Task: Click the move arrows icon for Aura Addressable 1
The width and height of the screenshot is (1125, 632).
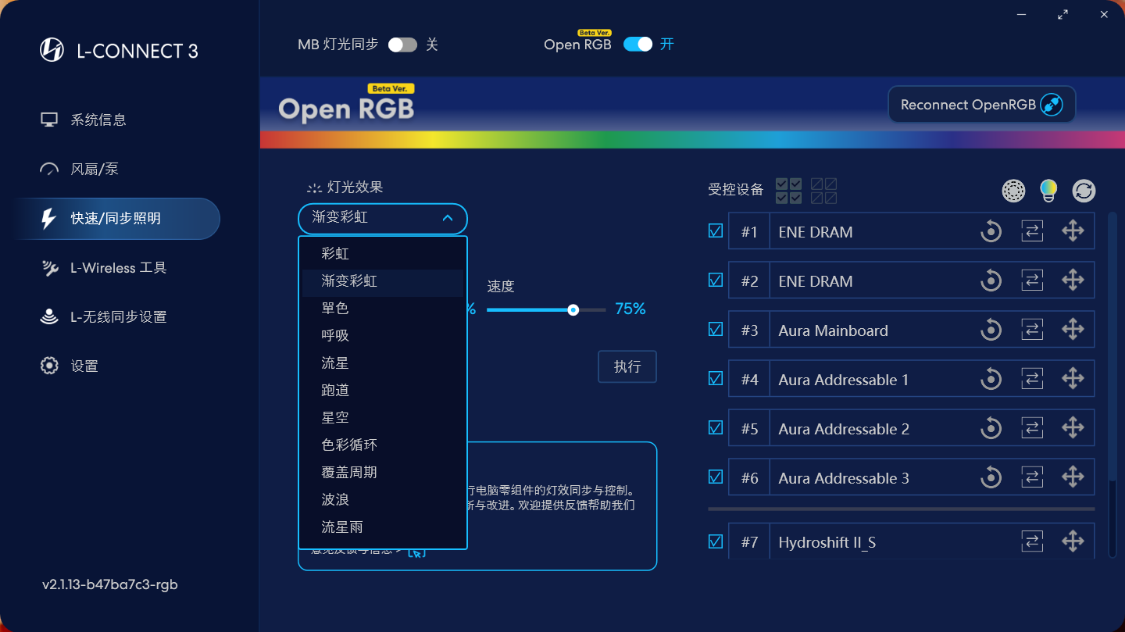Action: click(x=1073, y=379)
